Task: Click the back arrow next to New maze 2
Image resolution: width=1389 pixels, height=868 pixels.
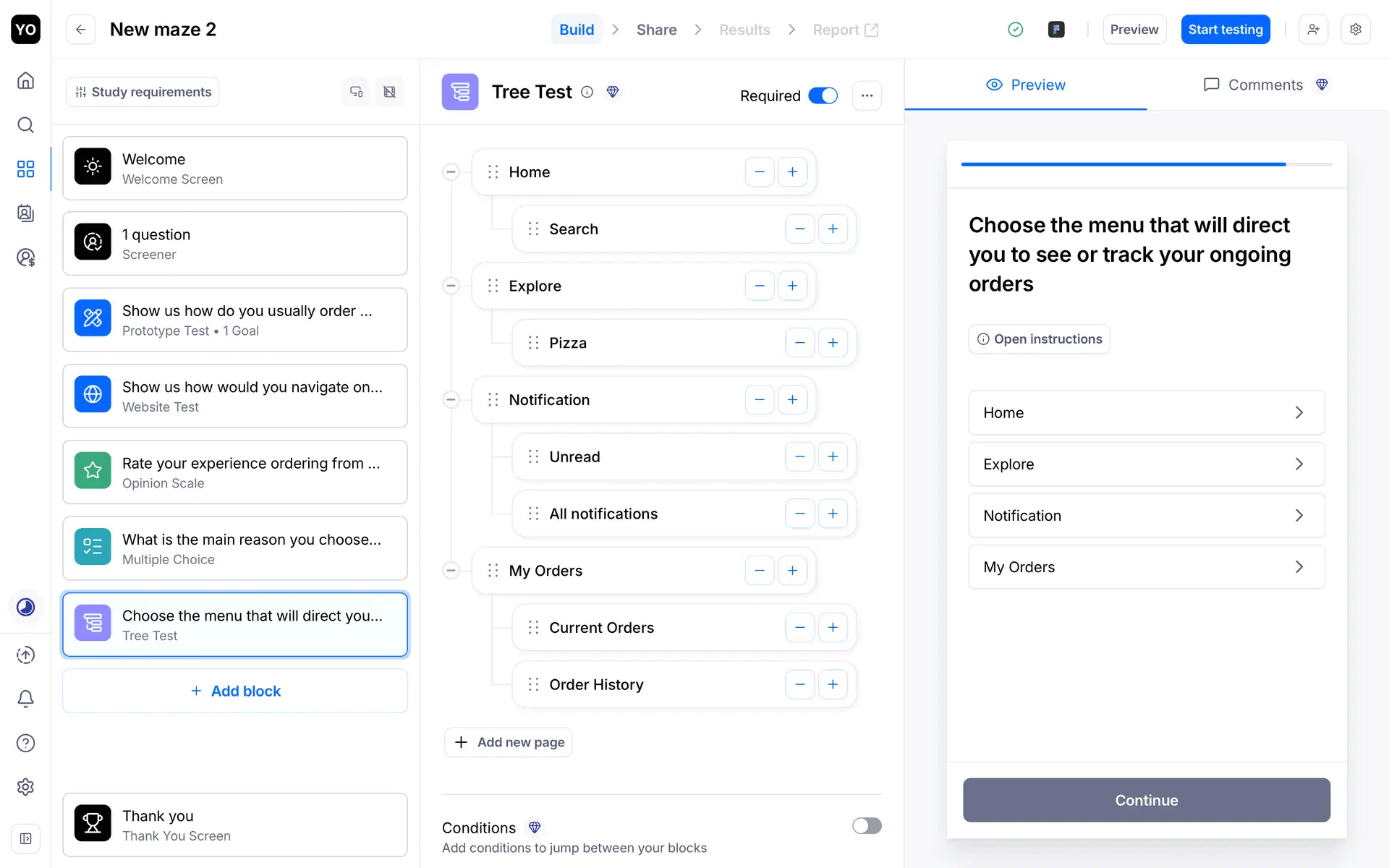Action: point(81,30)
